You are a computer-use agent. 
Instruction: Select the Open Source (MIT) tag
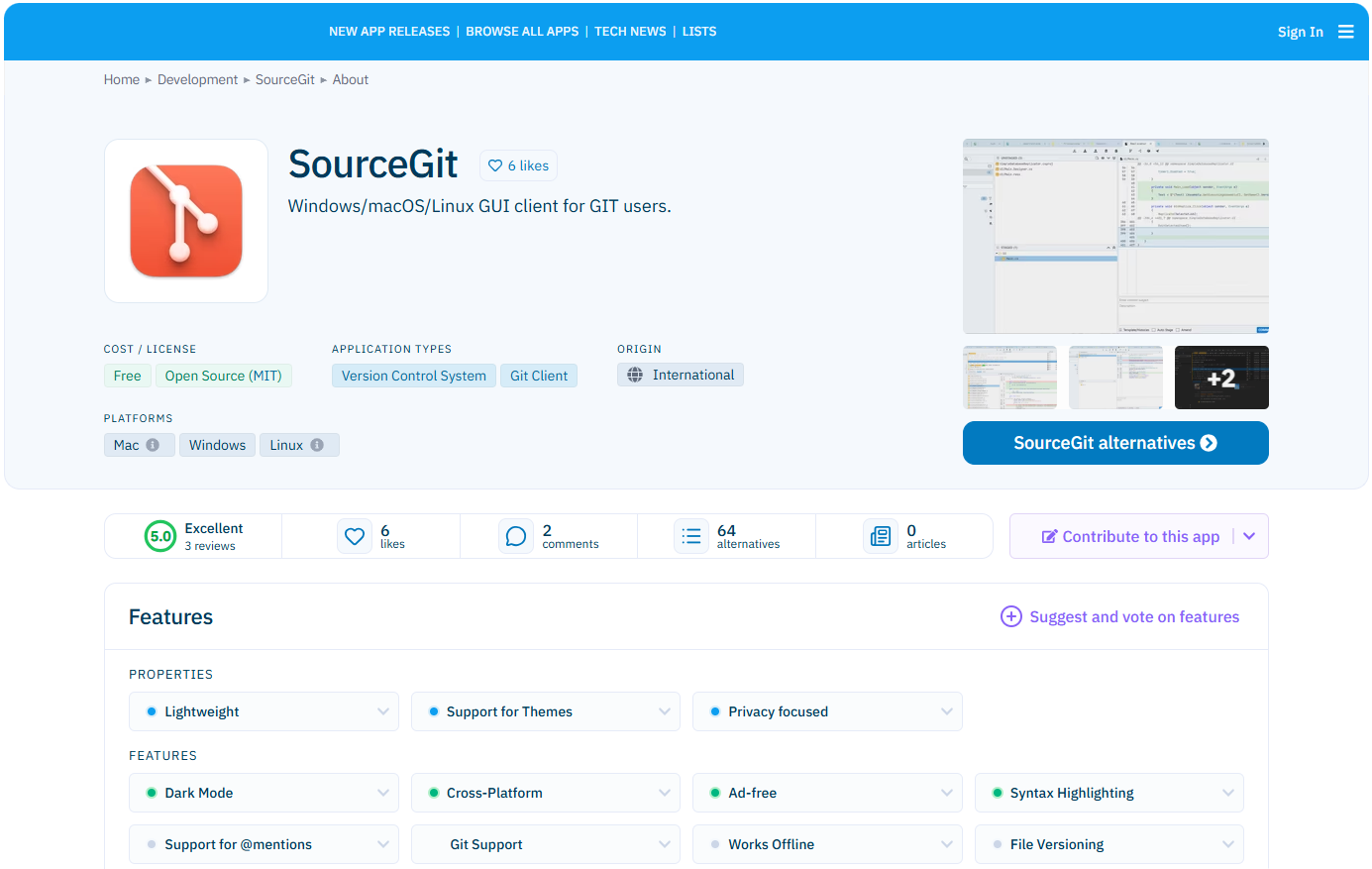223,376
